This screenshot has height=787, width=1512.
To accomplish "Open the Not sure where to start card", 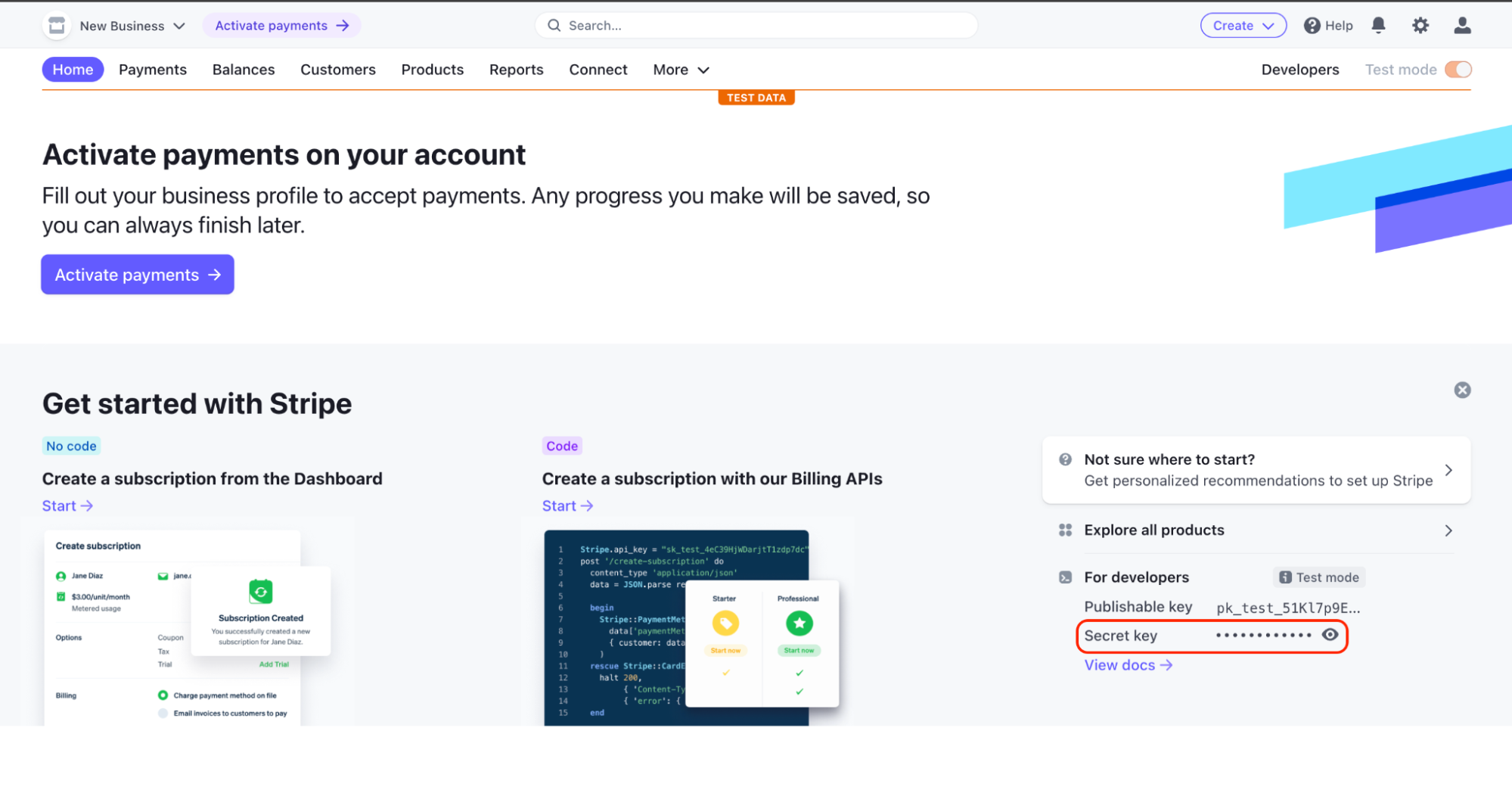I will (x=1256, y=470).
